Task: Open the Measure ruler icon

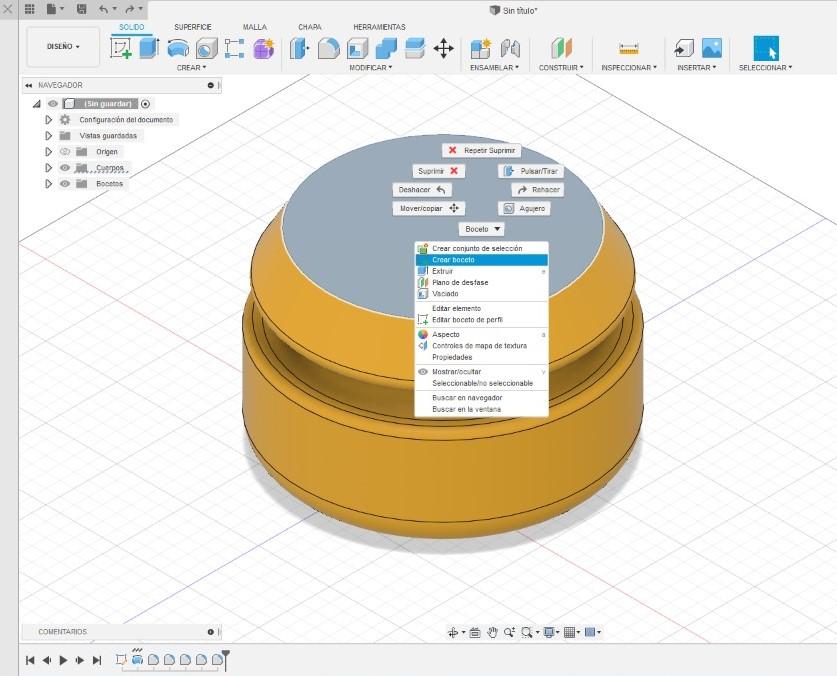Action: point(629,49)
